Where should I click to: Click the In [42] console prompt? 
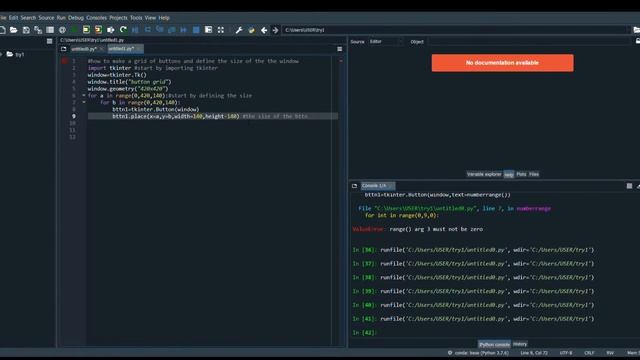[x=364, y=333]
